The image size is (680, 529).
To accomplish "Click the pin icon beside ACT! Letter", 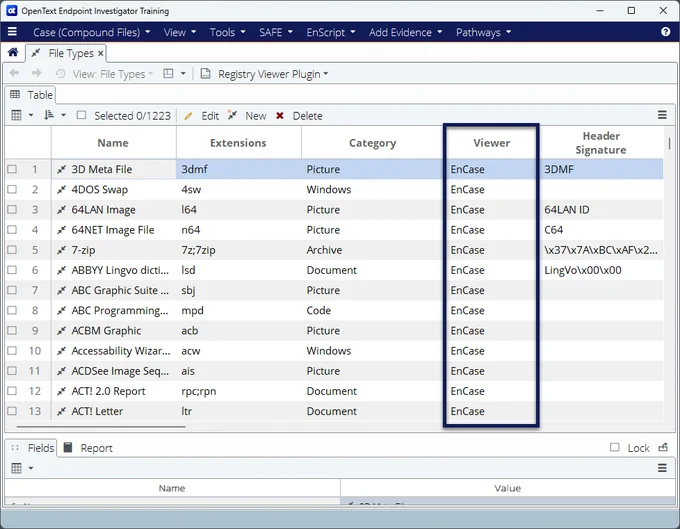I will 62,411.
